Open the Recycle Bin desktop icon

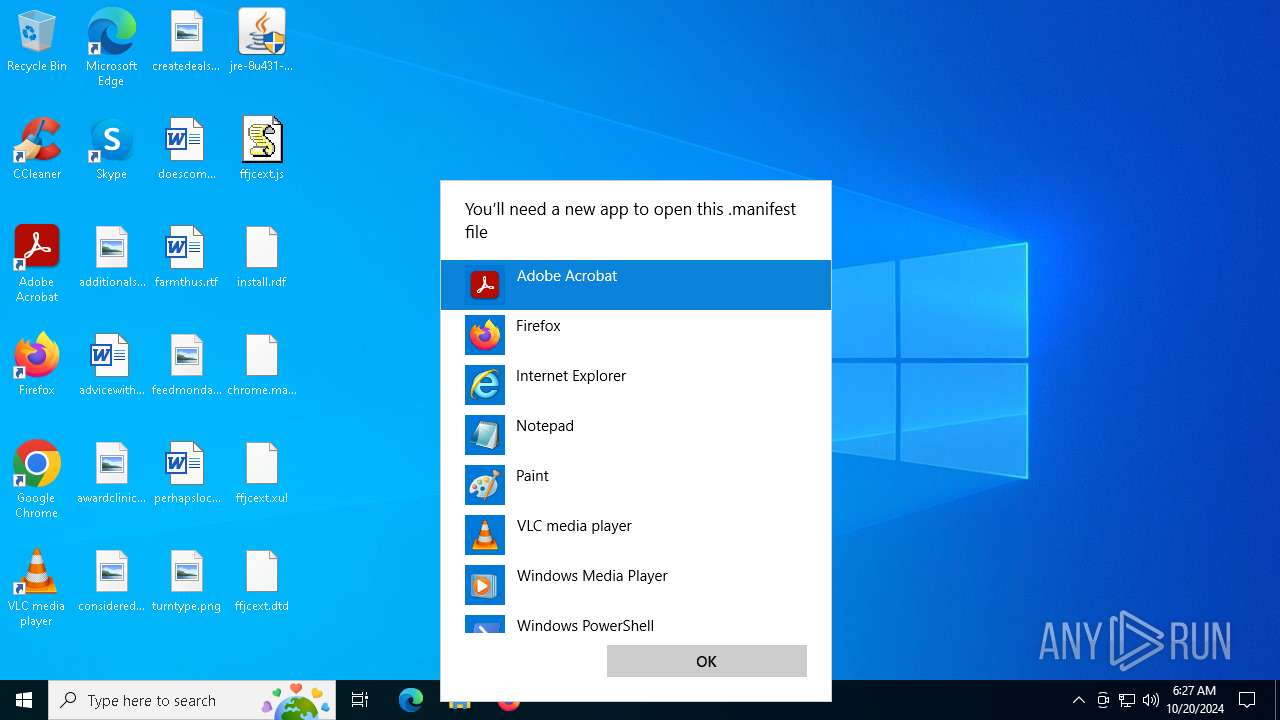[37, 42]
